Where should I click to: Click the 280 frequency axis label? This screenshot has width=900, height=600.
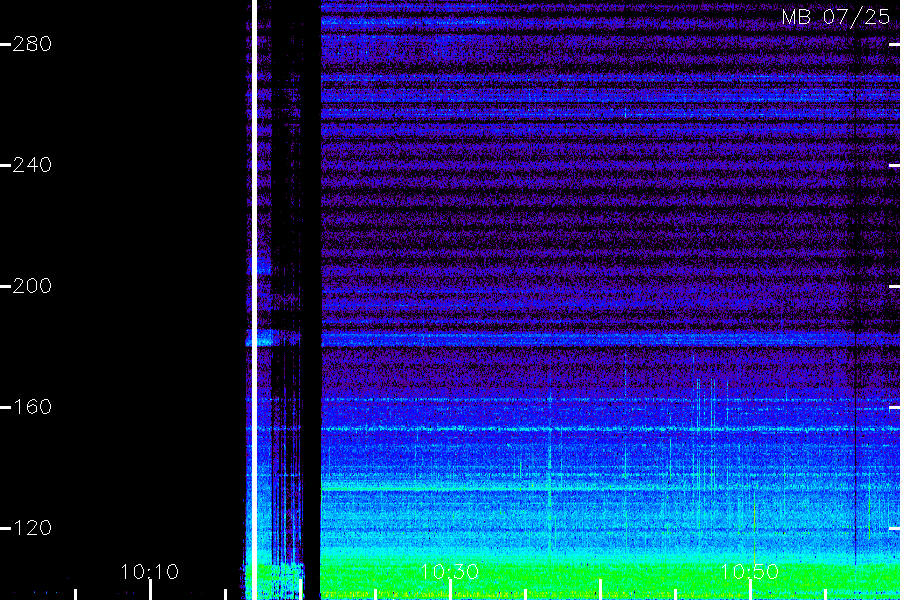(32, 44)
